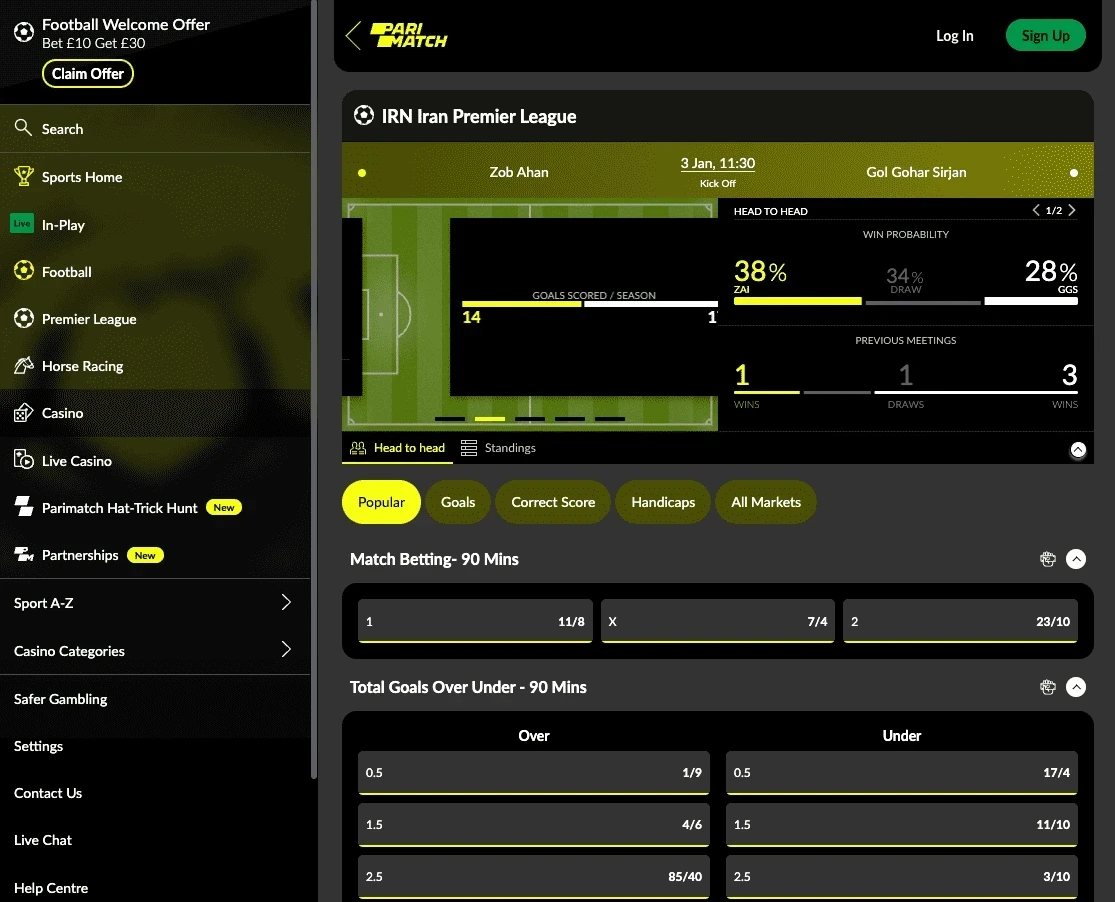Collapse Total Goals Over Under section
1115x902 pixels.
[x=1076, y=687]
